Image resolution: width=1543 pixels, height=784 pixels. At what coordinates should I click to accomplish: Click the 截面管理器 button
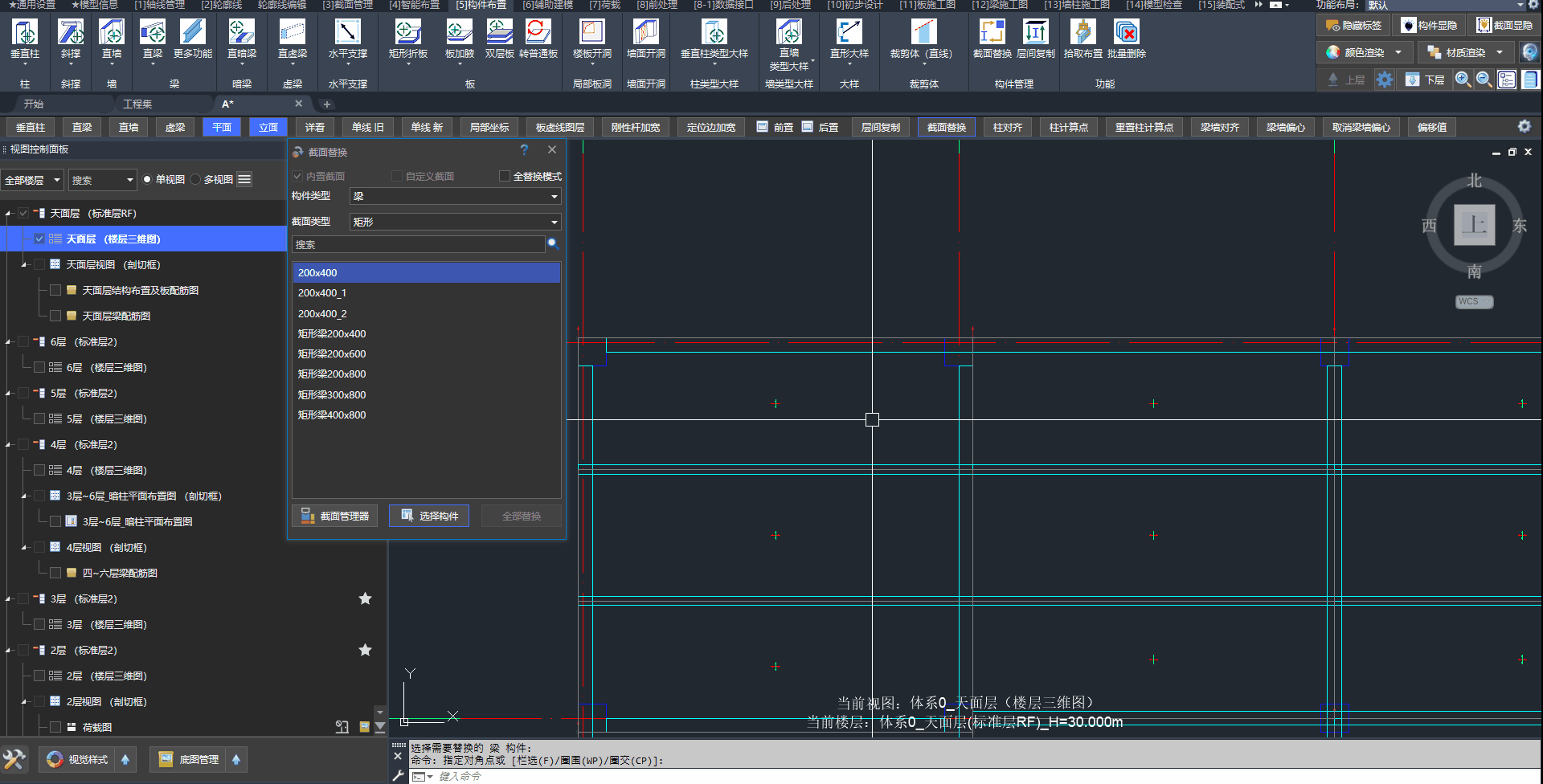point(335,516)
